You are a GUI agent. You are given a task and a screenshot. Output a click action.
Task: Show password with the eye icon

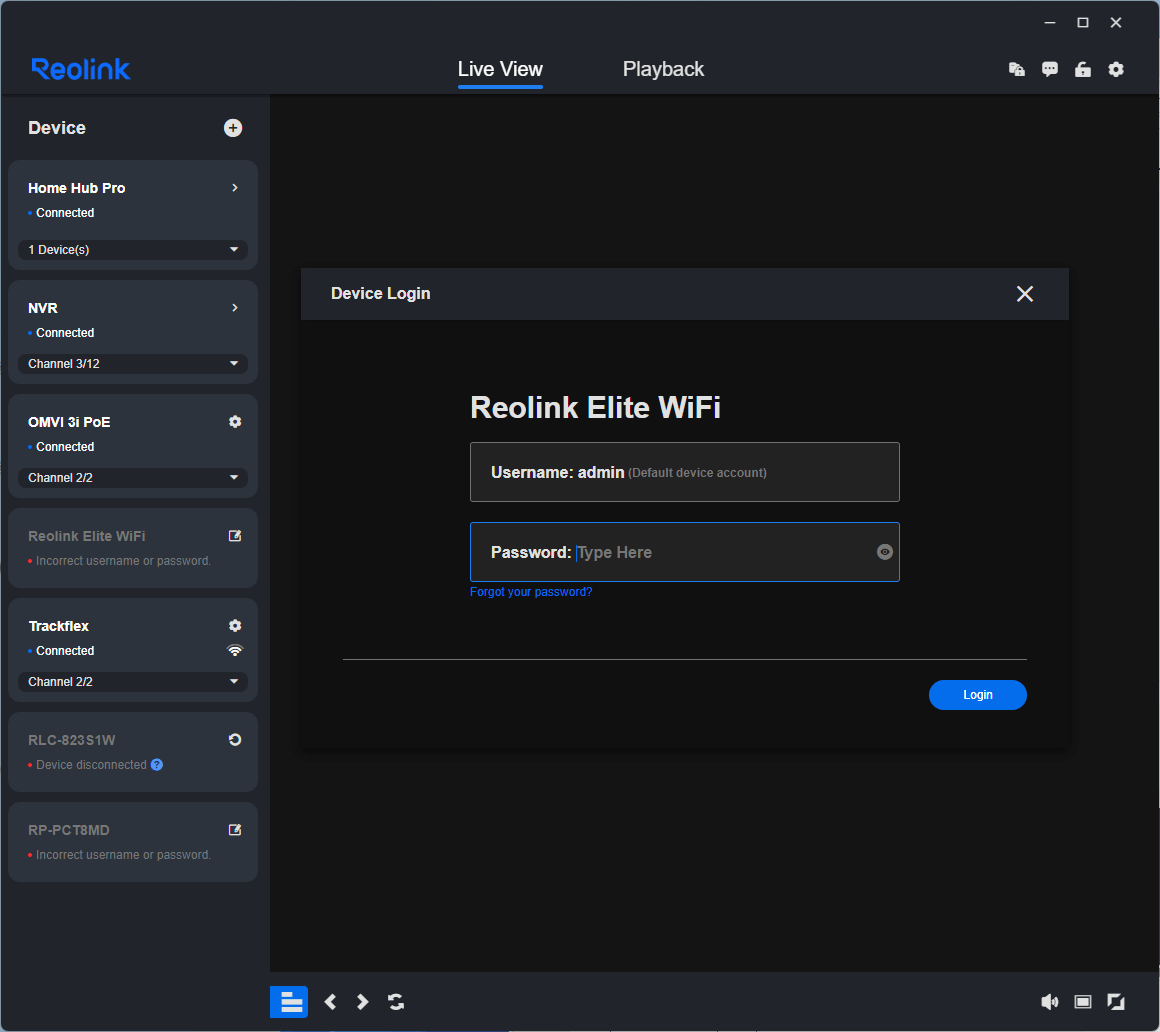[x=885, y=552]
